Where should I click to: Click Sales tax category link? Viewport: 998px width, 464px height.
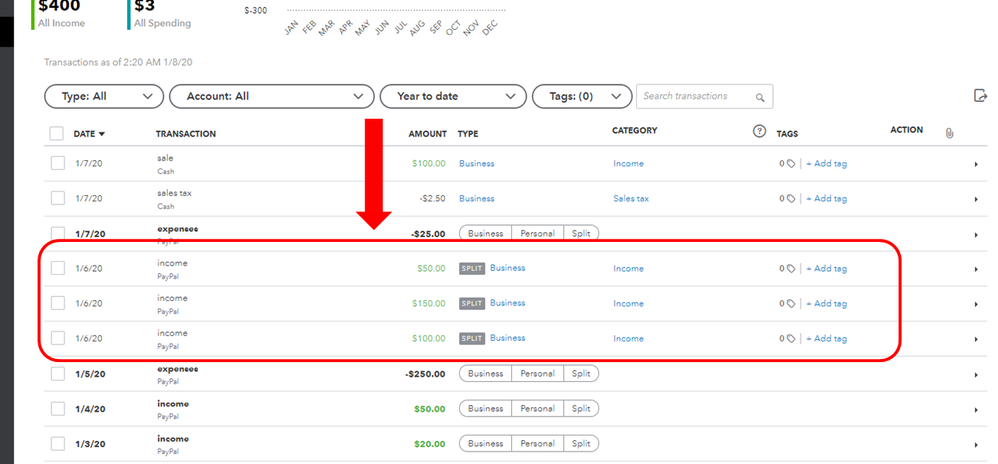tap(631, 199)
